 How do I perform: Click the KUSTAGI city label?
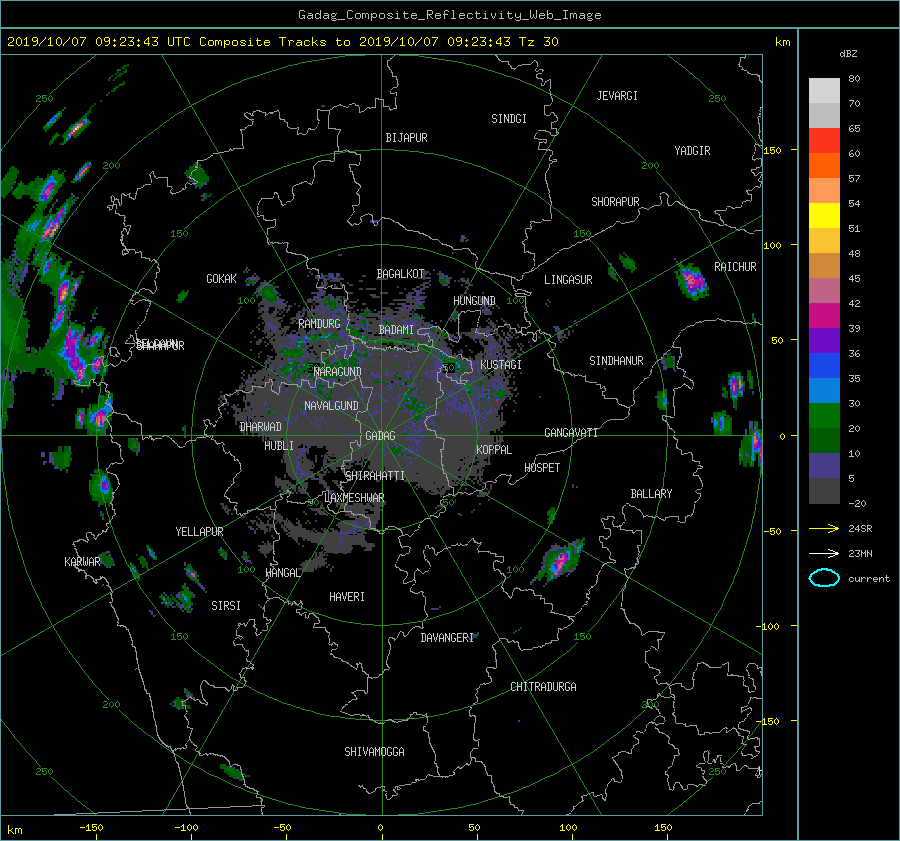(501, 365)
